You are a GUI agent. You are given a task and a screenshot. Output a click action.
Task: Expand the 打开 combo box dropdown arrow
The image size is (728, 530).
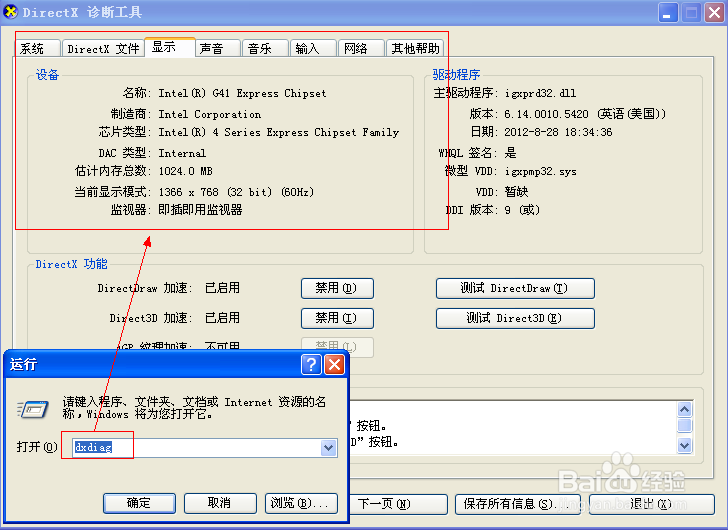328,448
